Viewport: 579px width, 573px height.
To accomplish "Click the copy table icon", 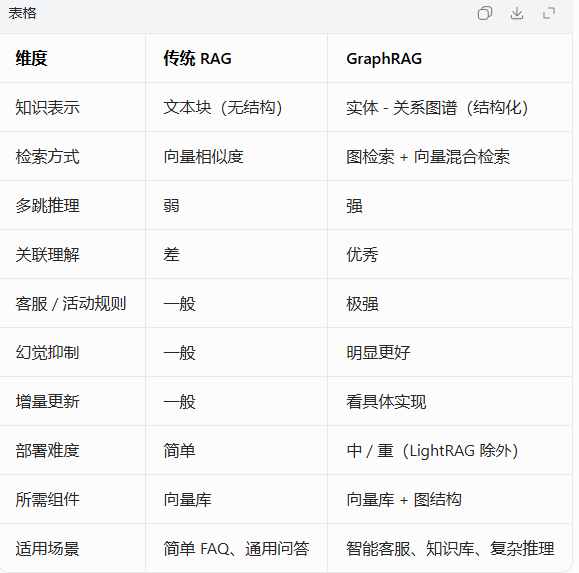I will coord(484,13).
